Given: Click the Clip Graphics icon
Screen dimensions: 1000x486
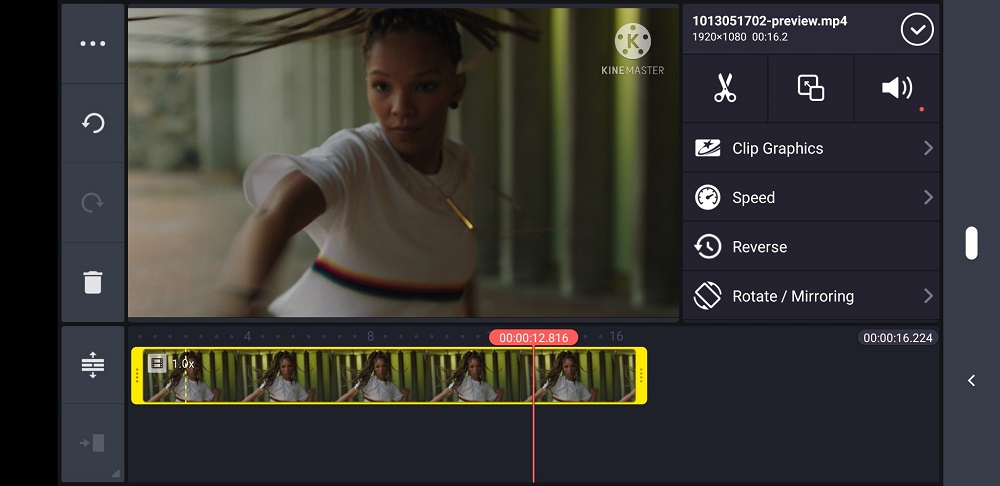Looking at the screenshot, I should pyautogui.click(x=707, y=148).
